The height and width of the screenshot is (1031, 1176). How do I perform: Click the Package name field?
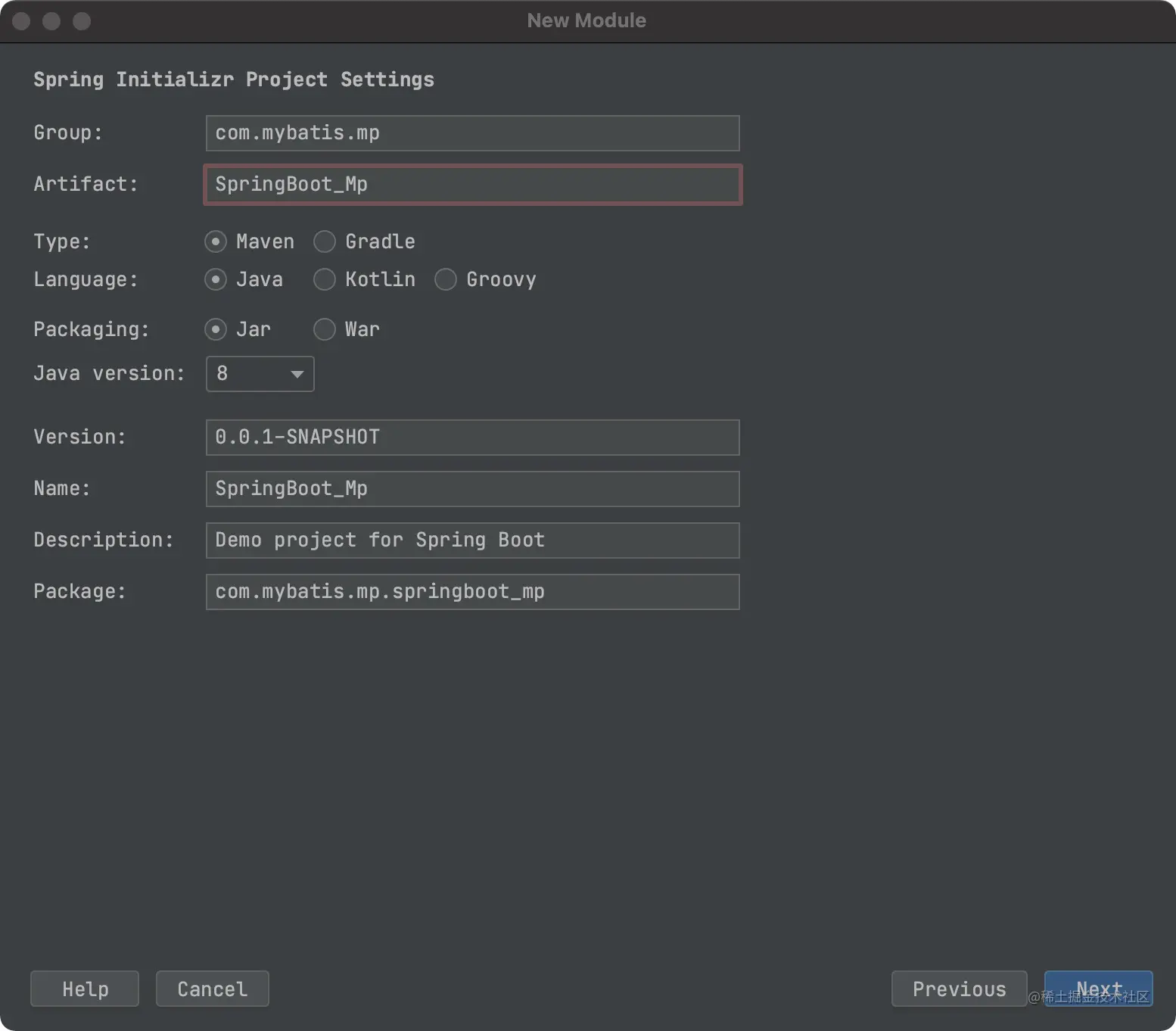click(472, 592)
